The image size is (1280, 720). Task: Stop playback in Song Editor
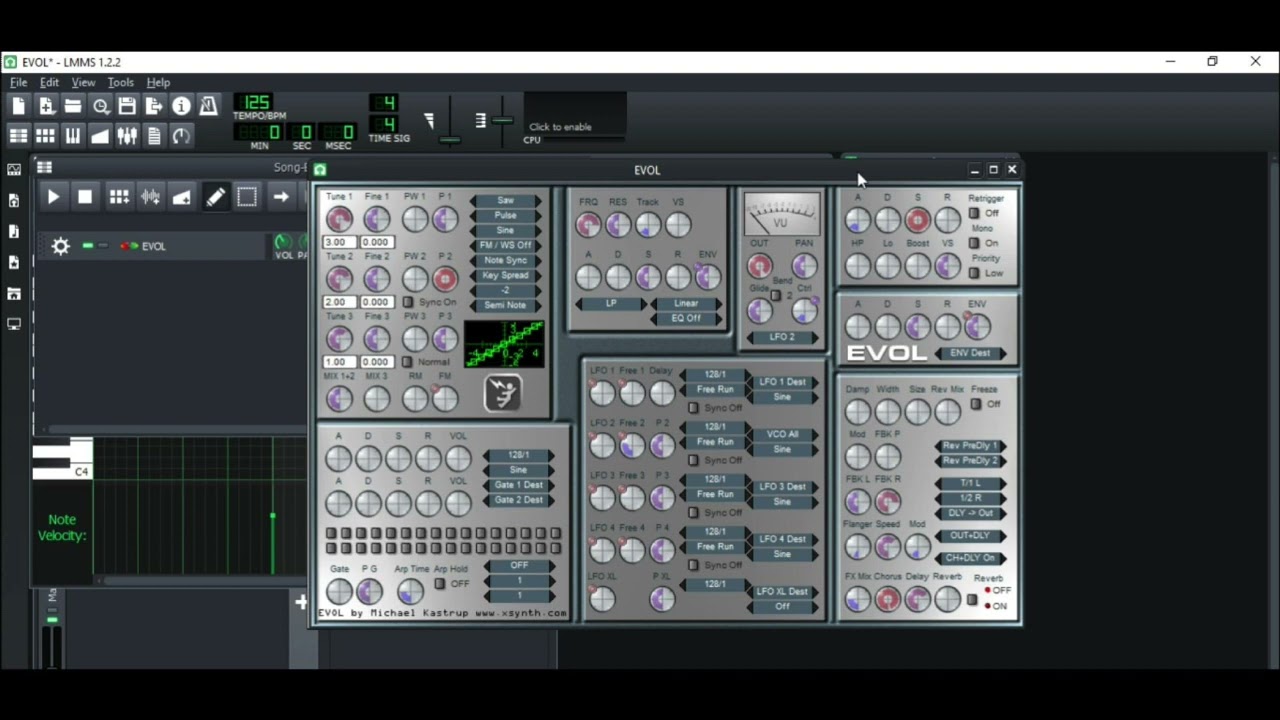click(85, 197)
